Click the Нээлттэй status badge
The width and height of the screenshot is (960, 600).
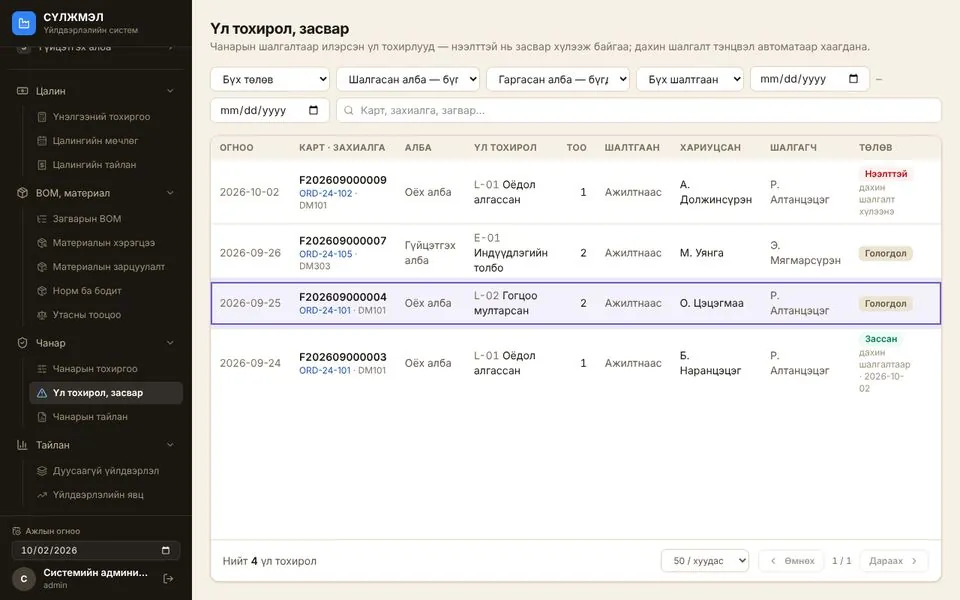pos(886,174)
